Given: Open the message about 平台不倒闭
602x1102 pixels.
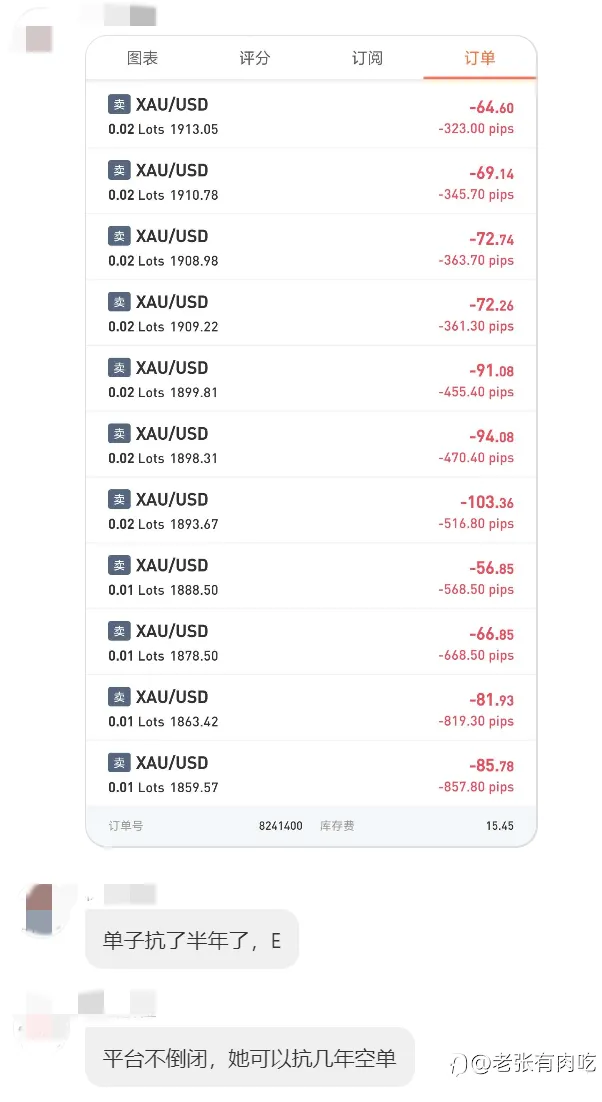Looking at the screenshot, I should tap(249, 1058).
